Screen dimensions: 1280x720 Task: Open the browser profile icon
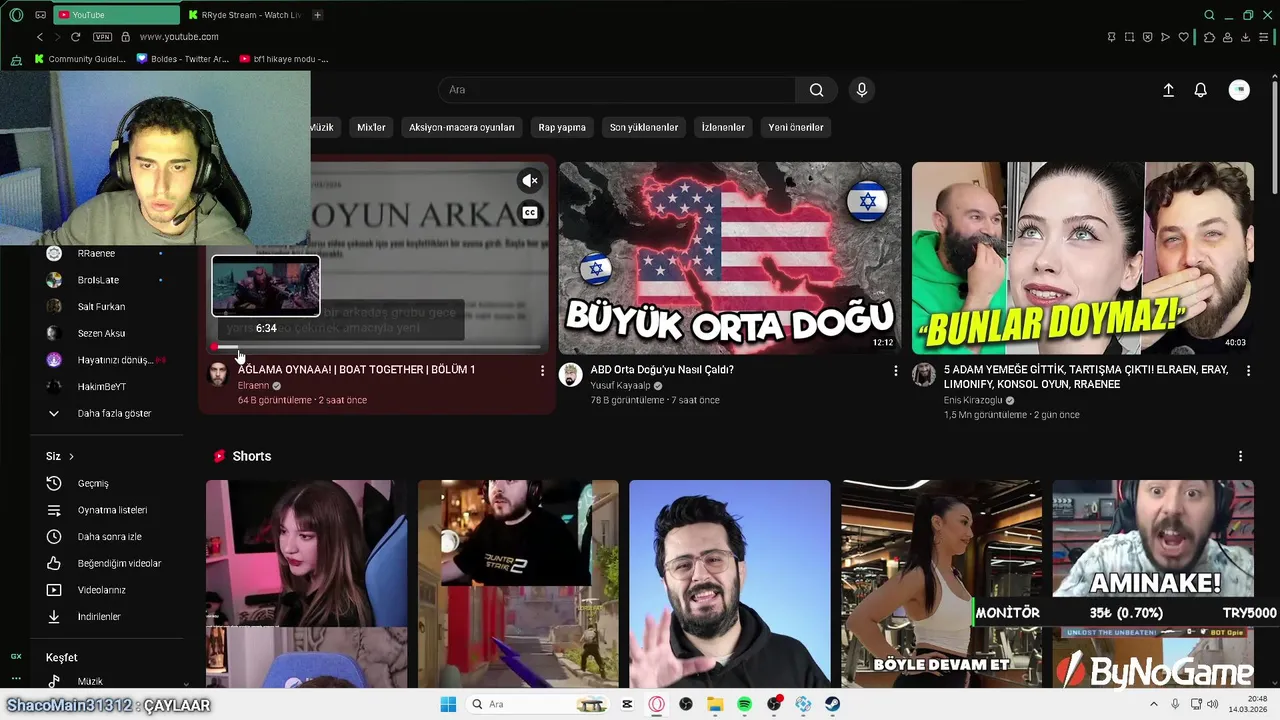coord(1228,37)
